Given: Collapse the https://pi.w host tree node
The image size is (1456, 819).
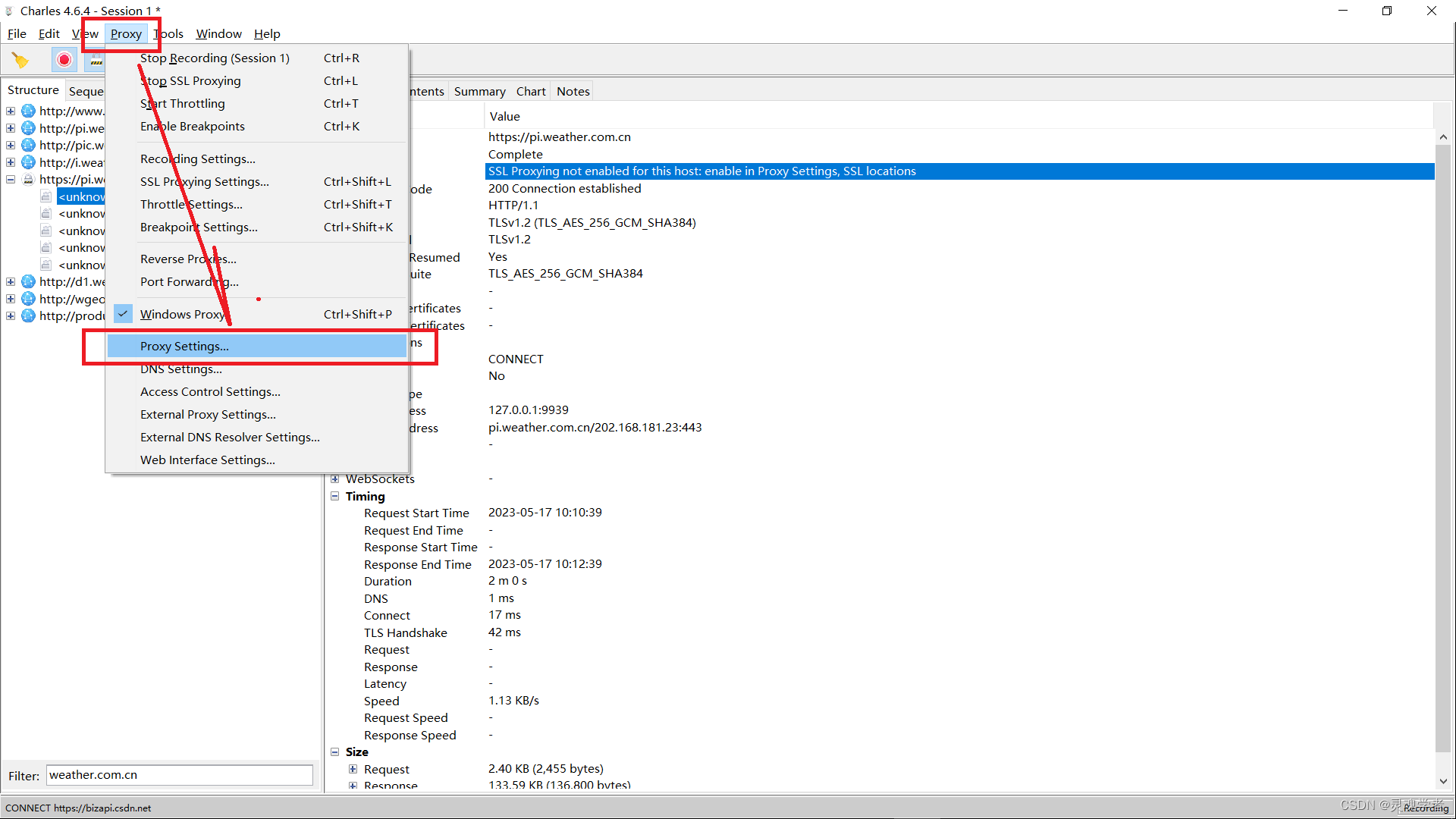Looking at the screenshot, I should (x=11, y=180).
